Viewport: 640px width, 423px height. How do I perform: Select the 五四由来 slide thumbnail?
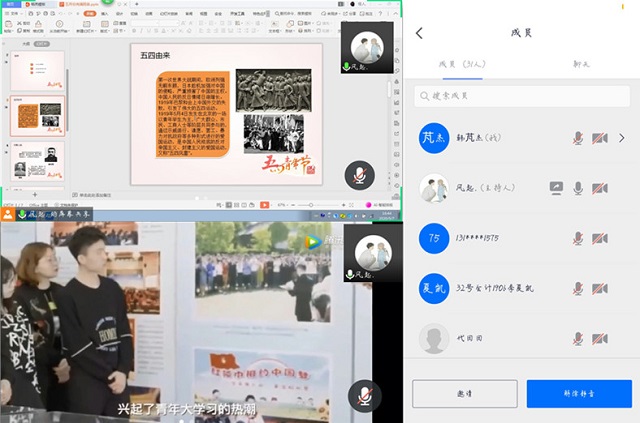click(x=37, y=116)
